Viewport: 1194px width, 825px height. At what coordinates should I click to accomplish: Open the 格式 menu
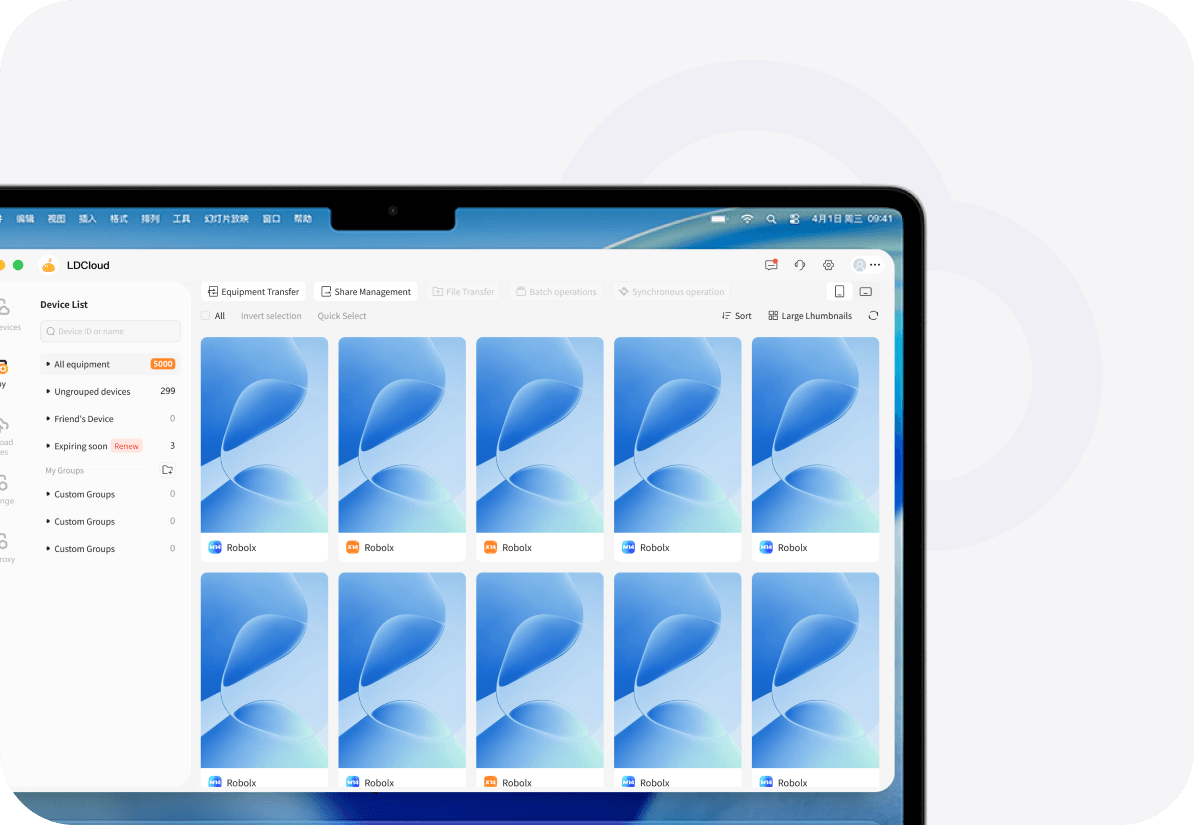119,219
